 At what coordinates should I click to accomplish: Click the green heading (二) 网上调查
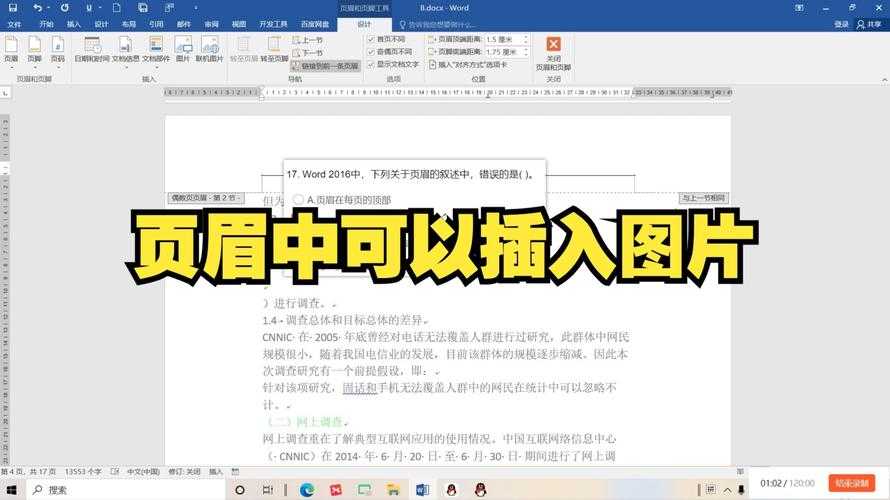(307, 422)
